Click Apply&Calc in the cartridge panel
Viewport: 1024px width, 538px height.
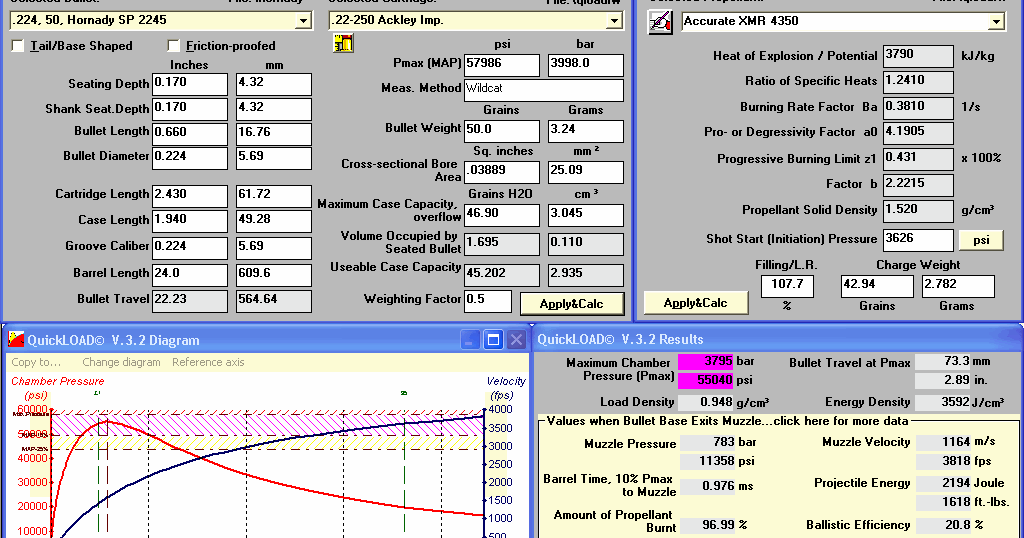point(571,304)
